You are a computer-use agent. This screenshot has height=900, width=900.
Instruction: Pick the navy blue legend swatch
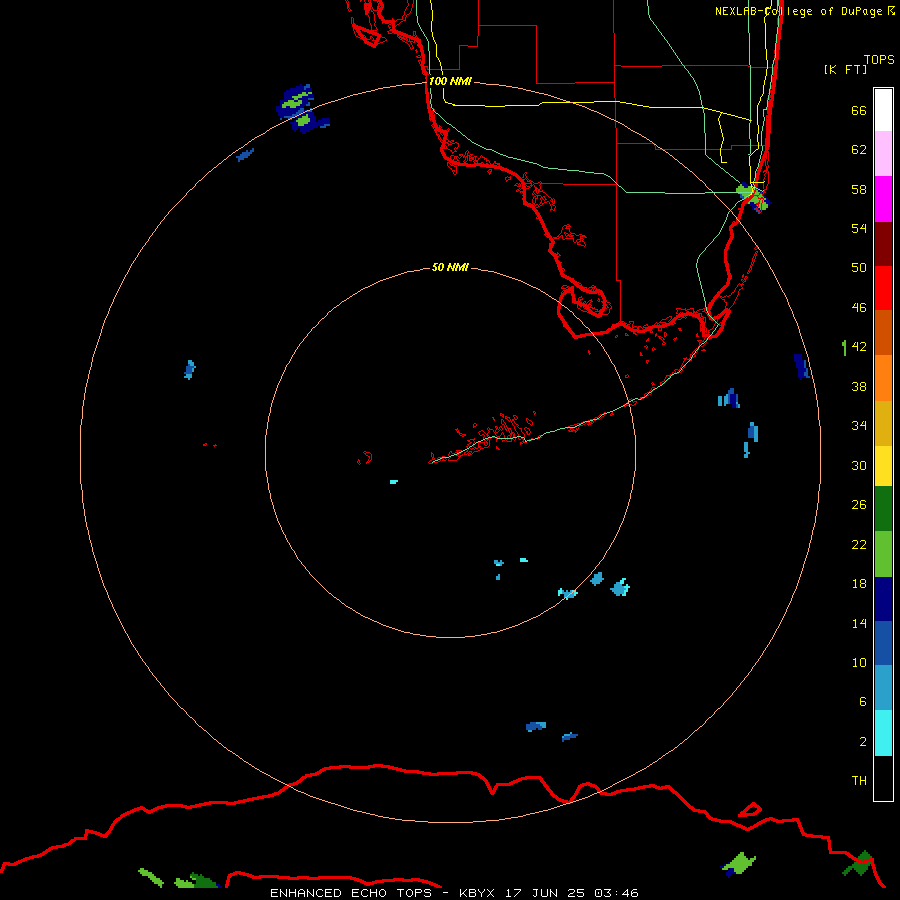pos(883,599)
